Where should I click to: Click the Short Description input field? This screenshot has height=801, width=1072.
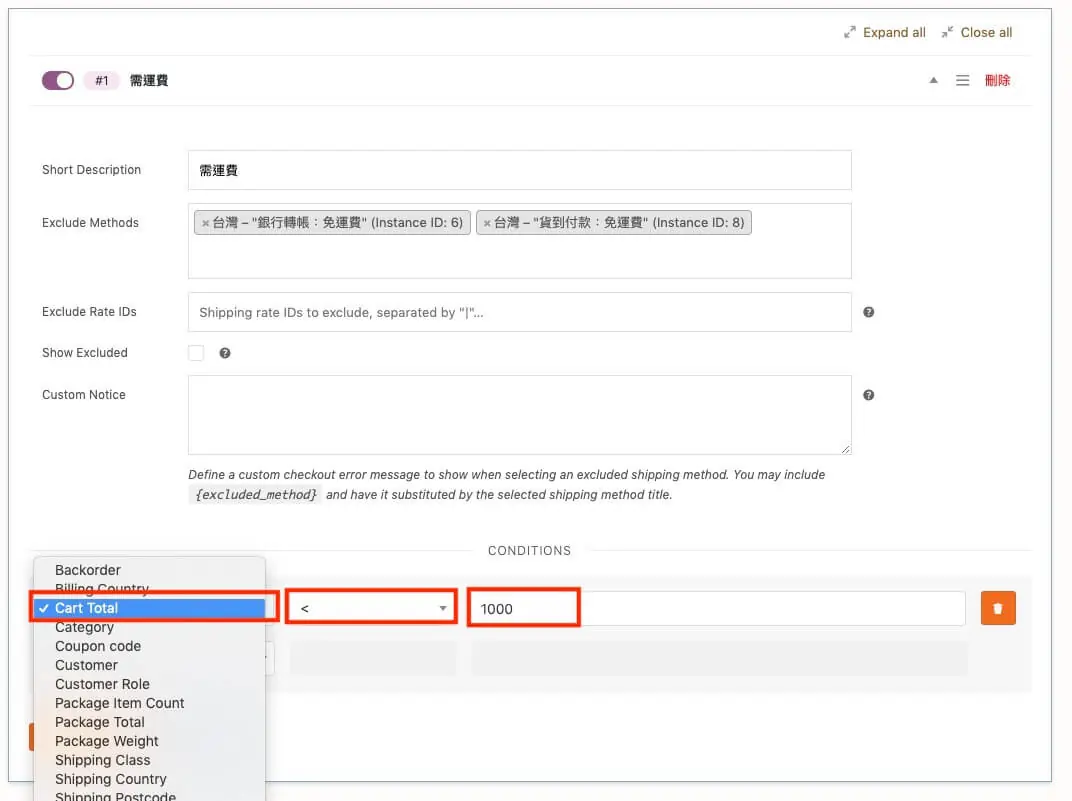coord(520,170)
